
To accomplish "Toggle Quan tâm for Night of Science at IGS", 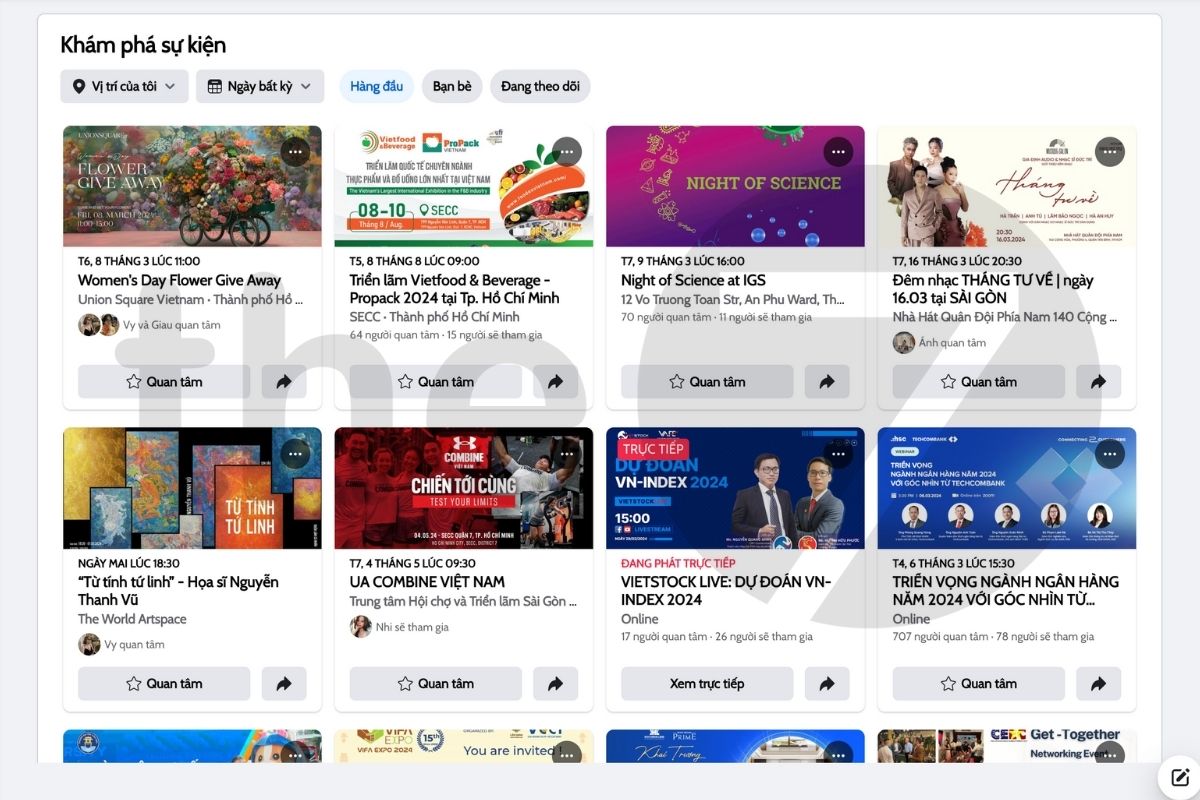I will [x=707, y=381].
